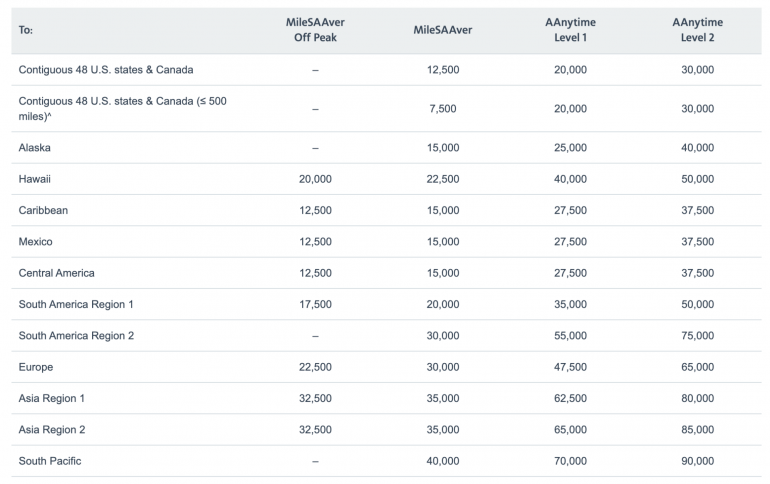
Task: Click the Alaska destination row label
Action: pos(35,147)
